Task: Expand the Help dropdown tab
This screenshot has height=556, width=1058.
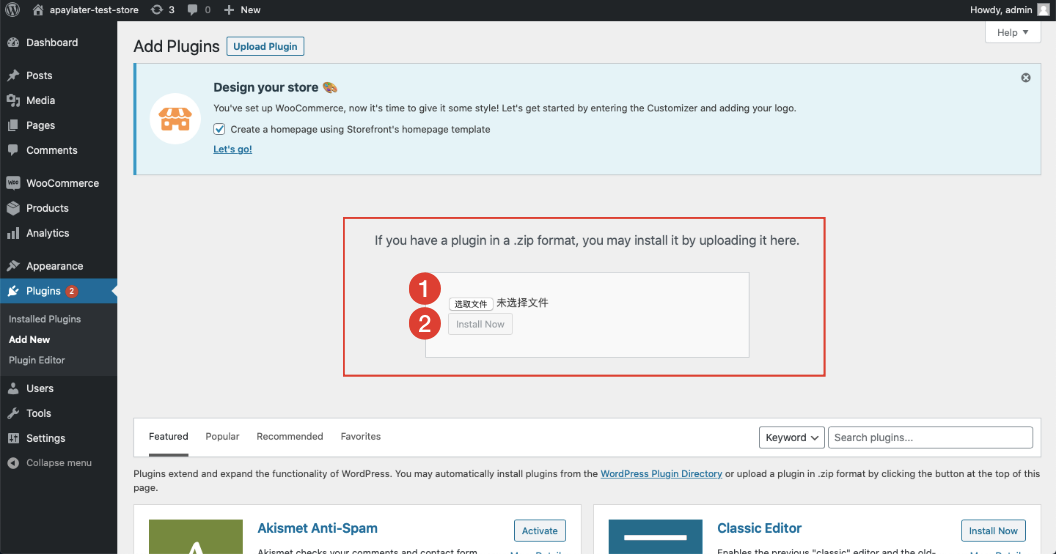Action: (1013, 32)
